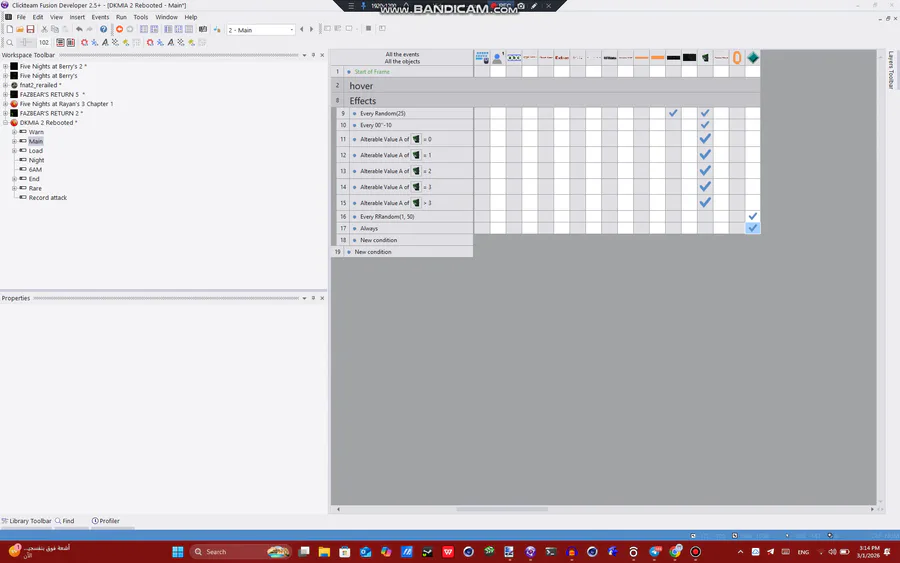Click the zoom slider in the toolbar
This screenshot has width=900, height=563.
(26, 42)
